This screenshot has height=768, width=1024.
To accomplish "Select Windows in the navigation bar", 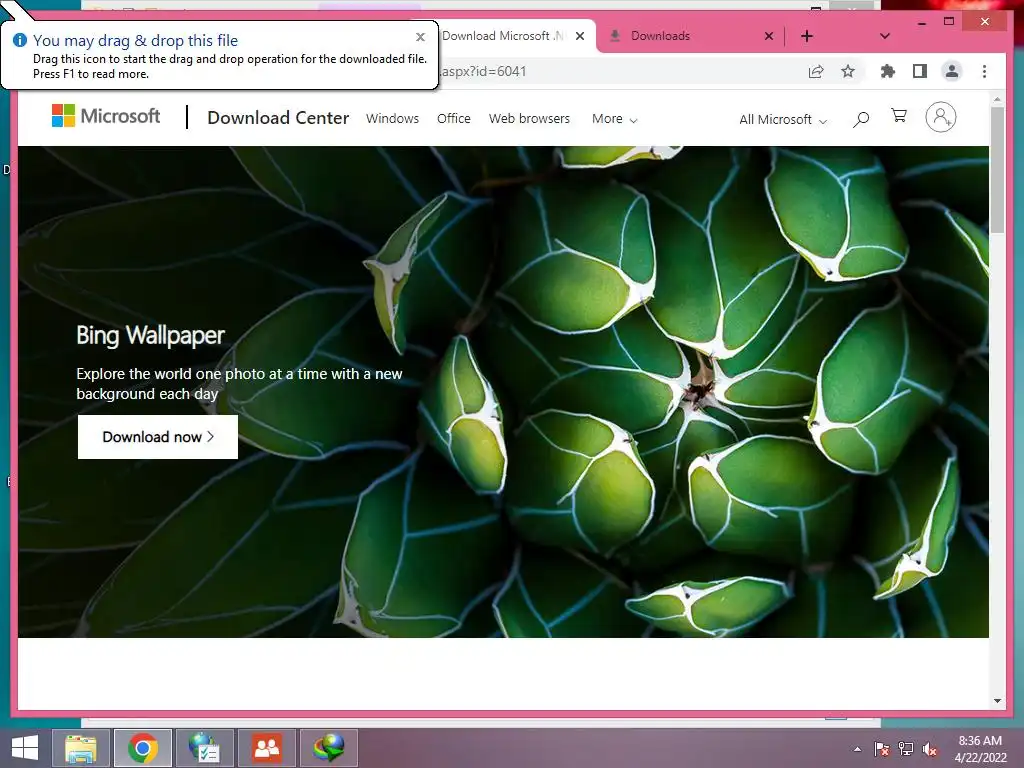I will tap(392, 118).
